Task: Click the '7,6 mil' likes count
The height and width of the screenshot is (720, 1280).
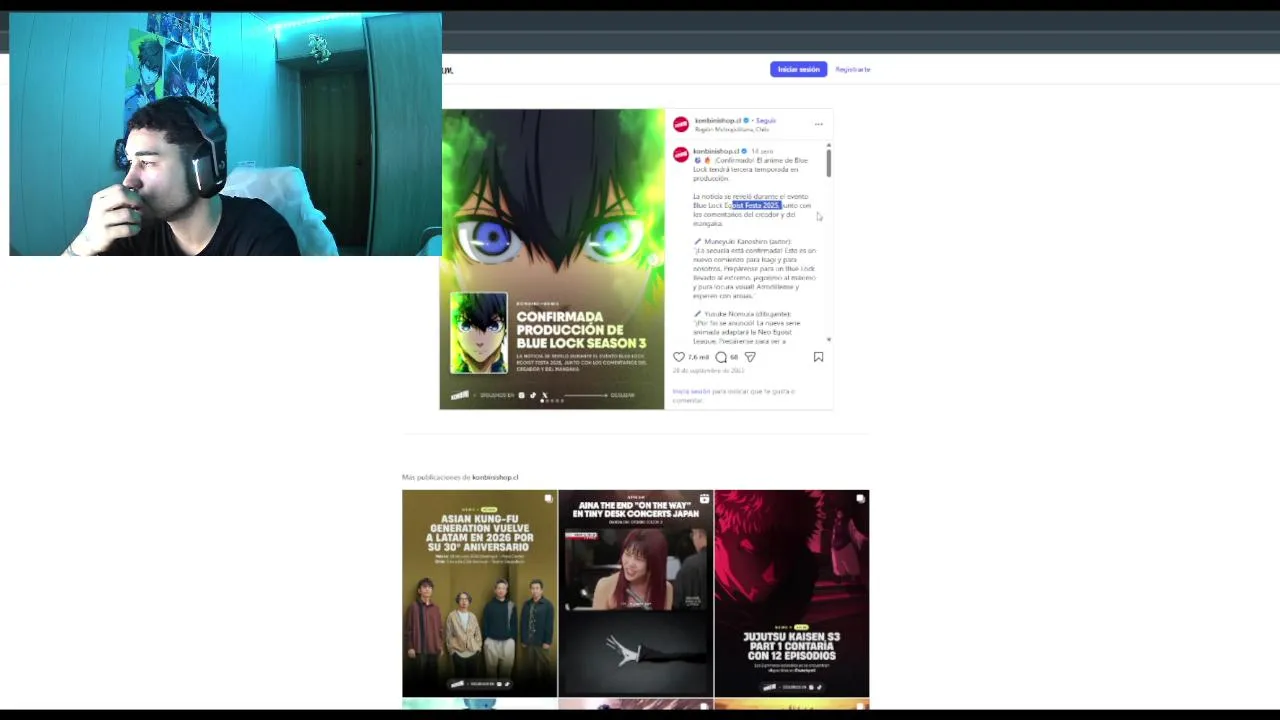Action: click(x=698, y=357)
